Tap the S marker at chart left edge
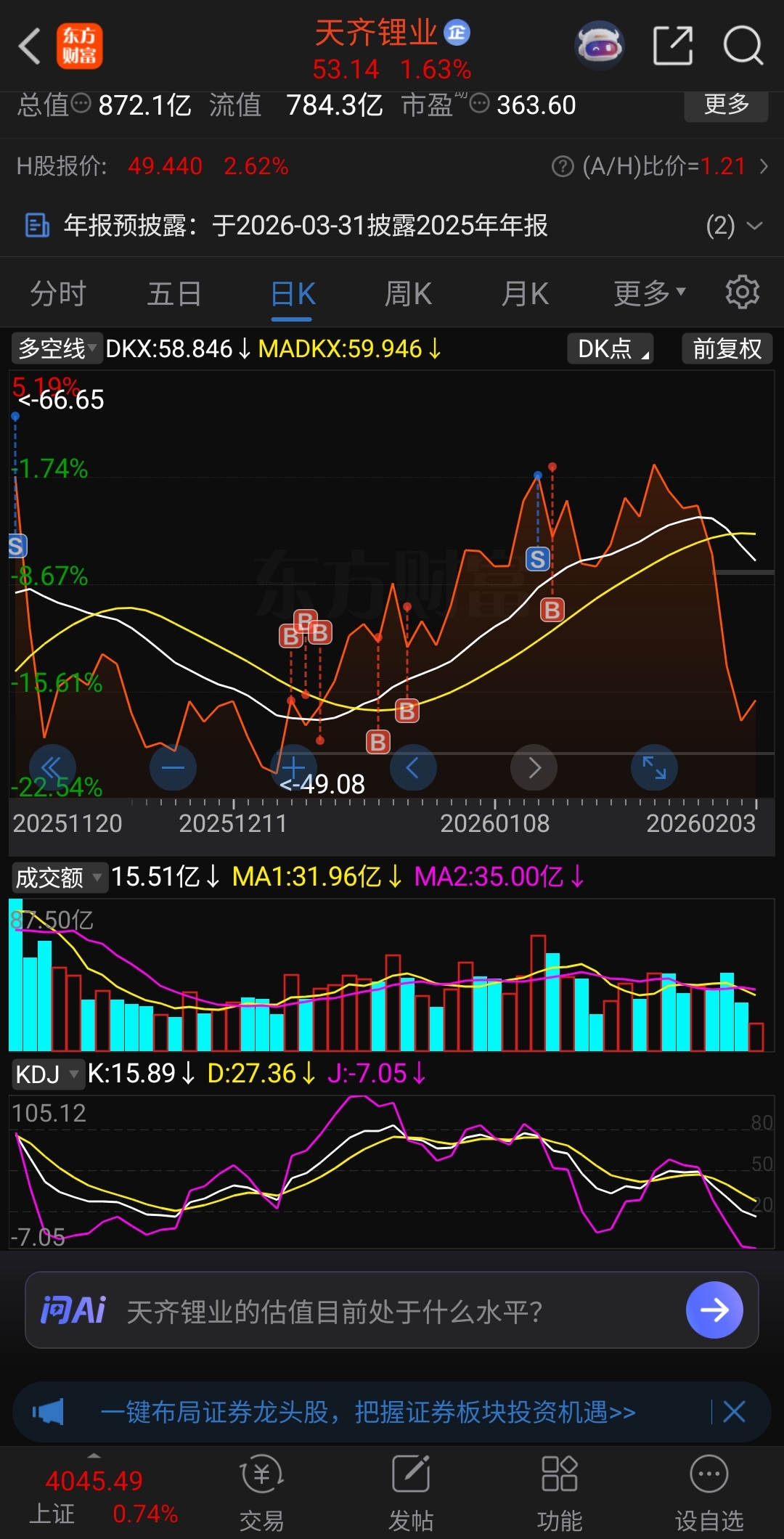Screen dimensions: 784x1539 (17, 546)
